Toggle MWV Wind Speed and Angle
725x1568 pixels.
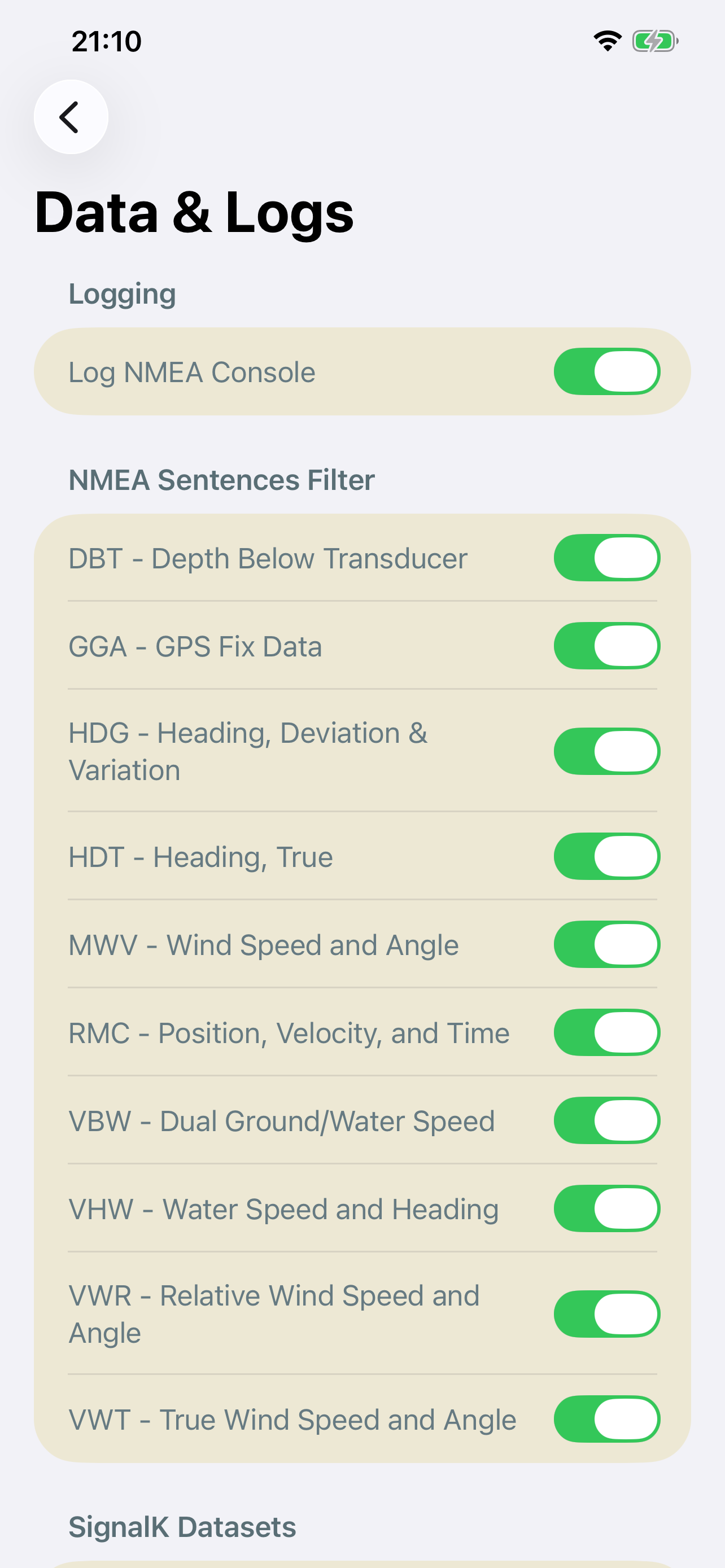[x=606, y=945]
